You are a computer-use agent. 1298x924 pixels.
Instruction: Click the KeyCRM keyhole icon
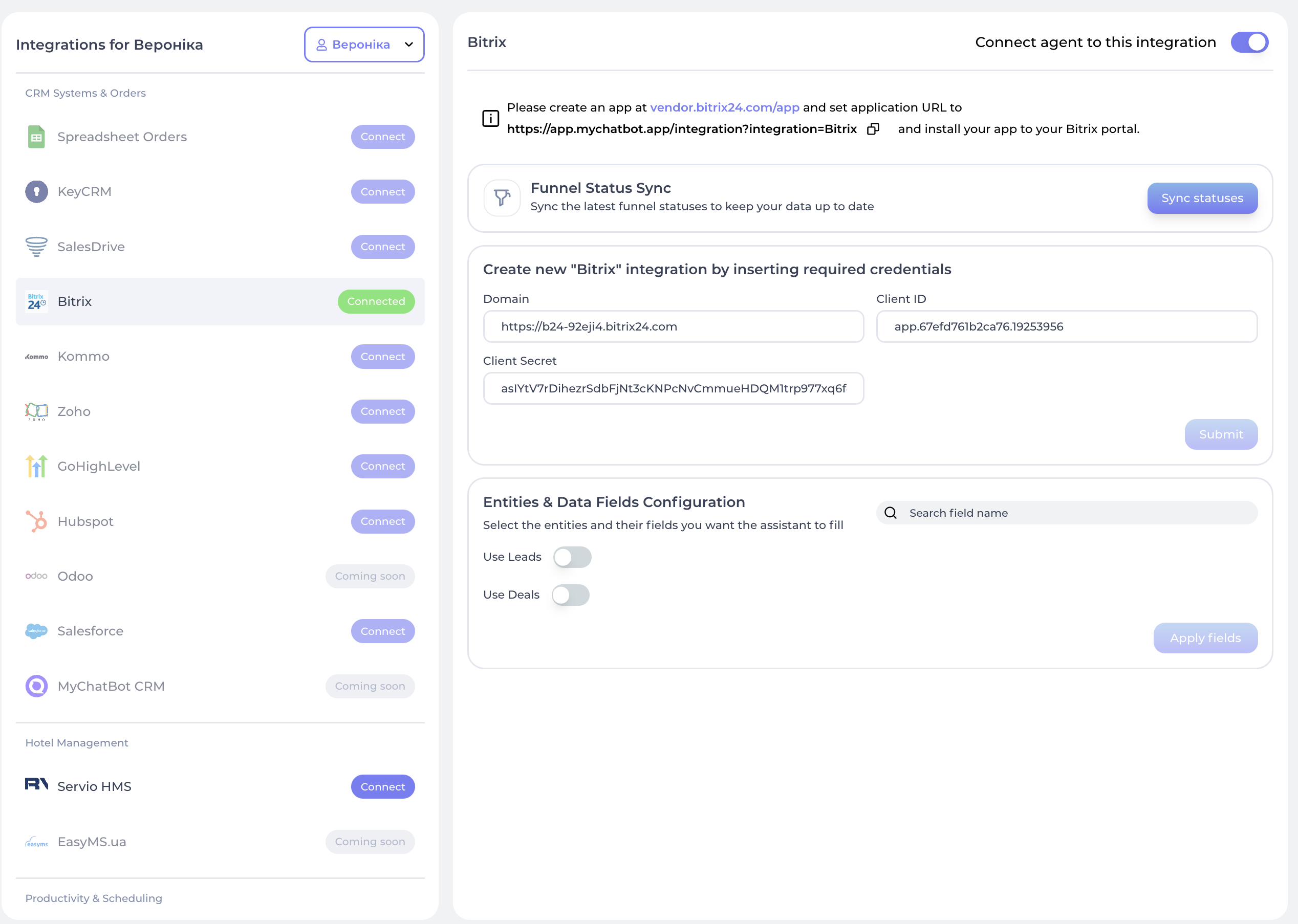(36, 192)
